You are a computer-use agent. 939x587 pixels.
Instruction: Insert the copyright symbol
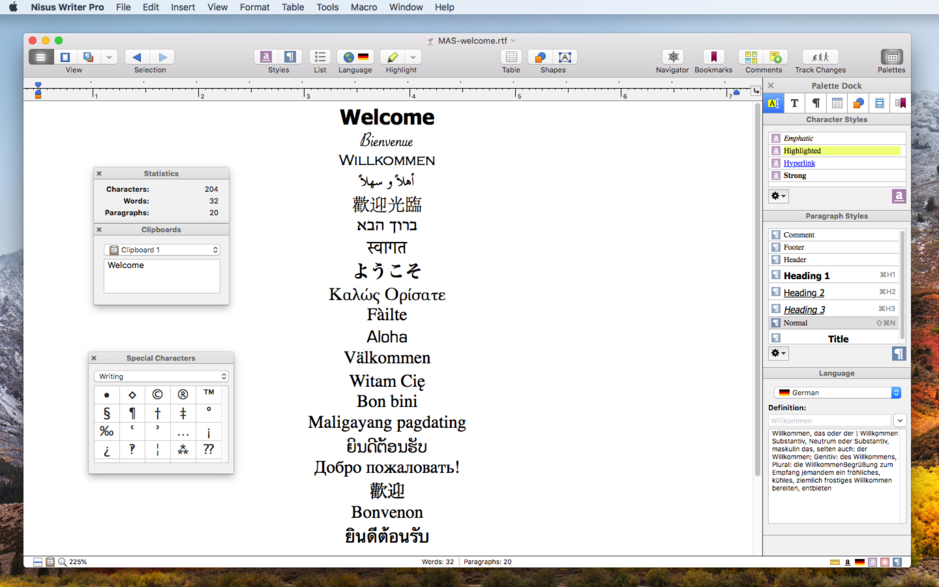point(157,394)
